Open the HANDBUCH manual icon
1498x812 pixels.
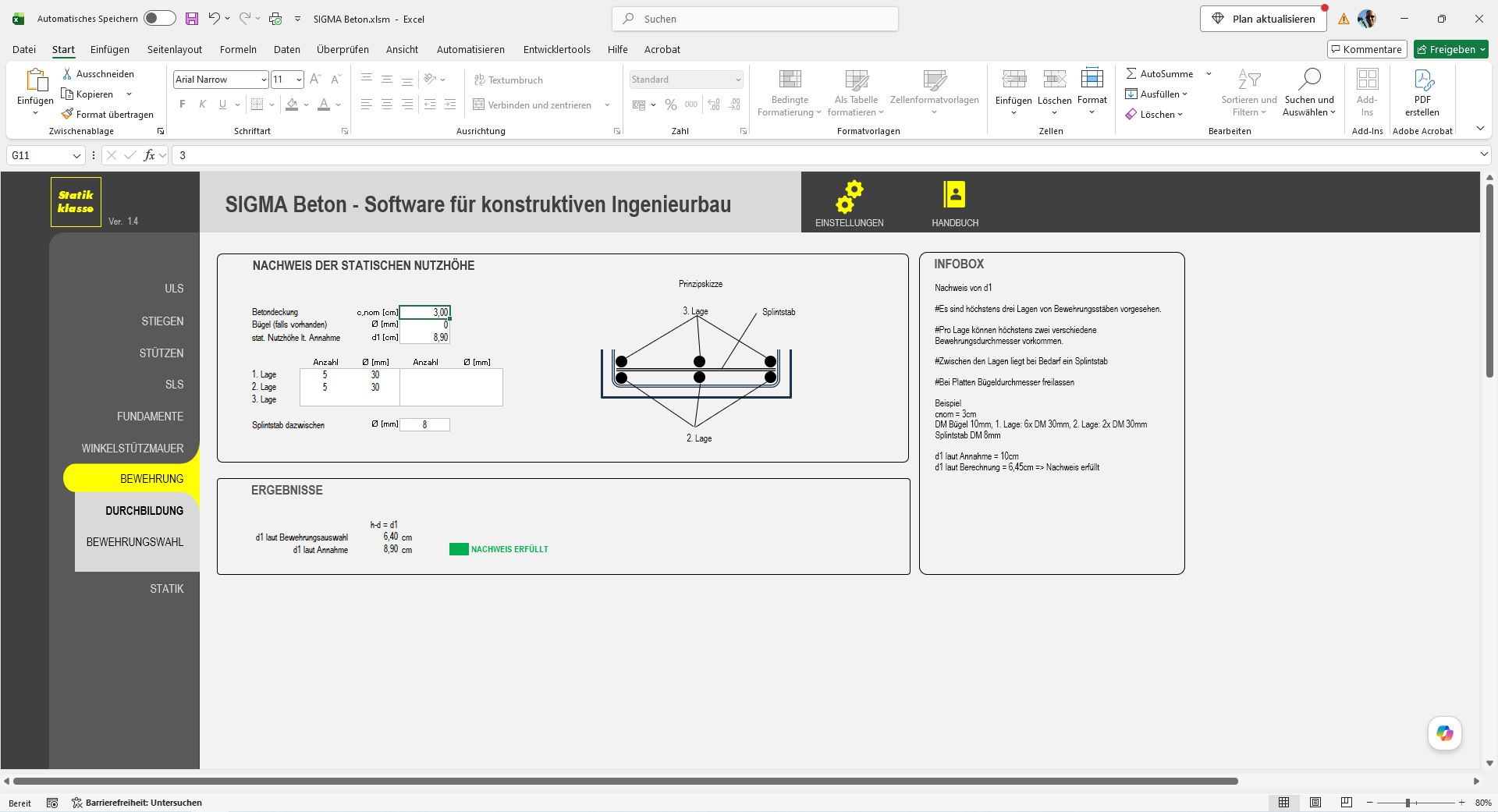pyautogui.click(x=954, y=194)
